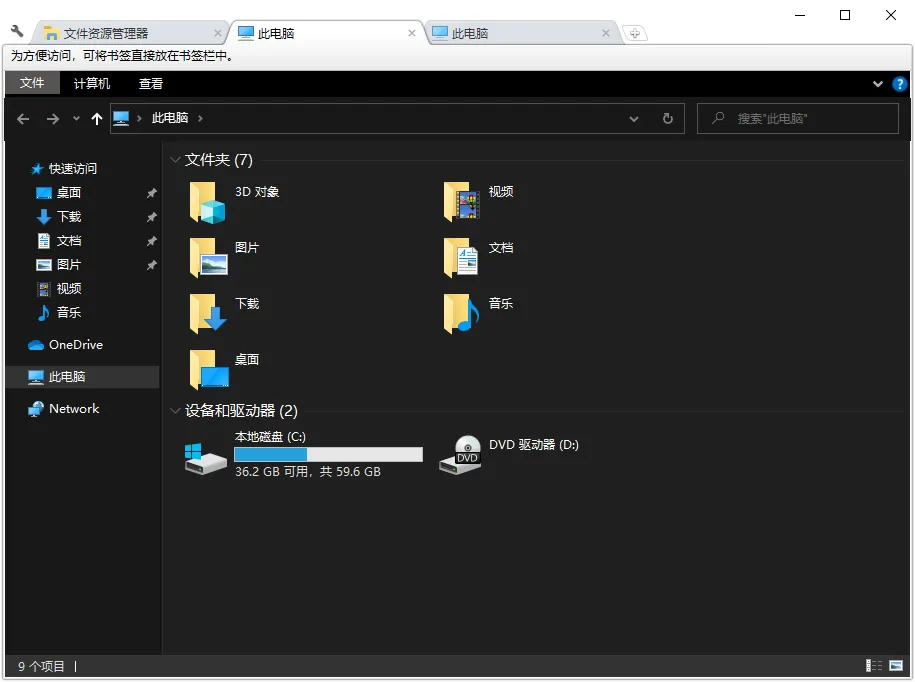Close the 文件资源管理器 tab

click(x=217, y=33)
